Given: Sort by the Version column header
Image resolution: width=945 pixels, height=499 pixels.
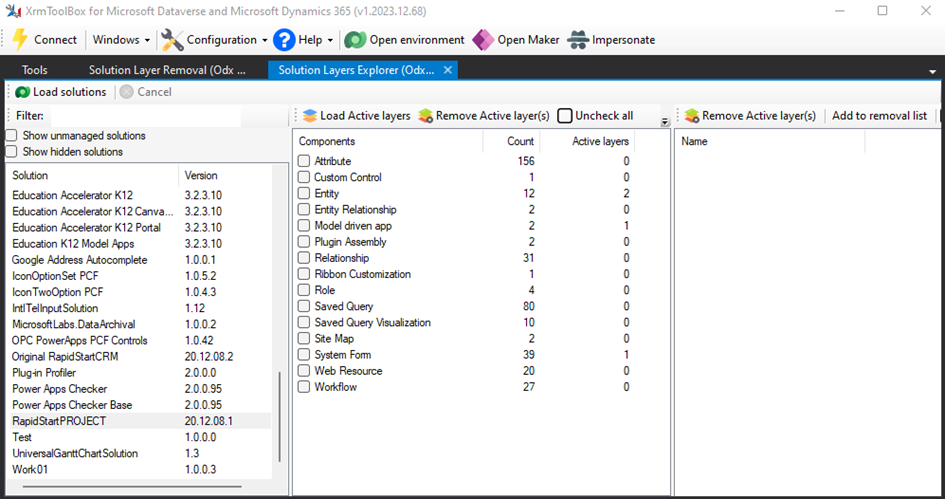Looking at the screenshot, I should [224, 175].
